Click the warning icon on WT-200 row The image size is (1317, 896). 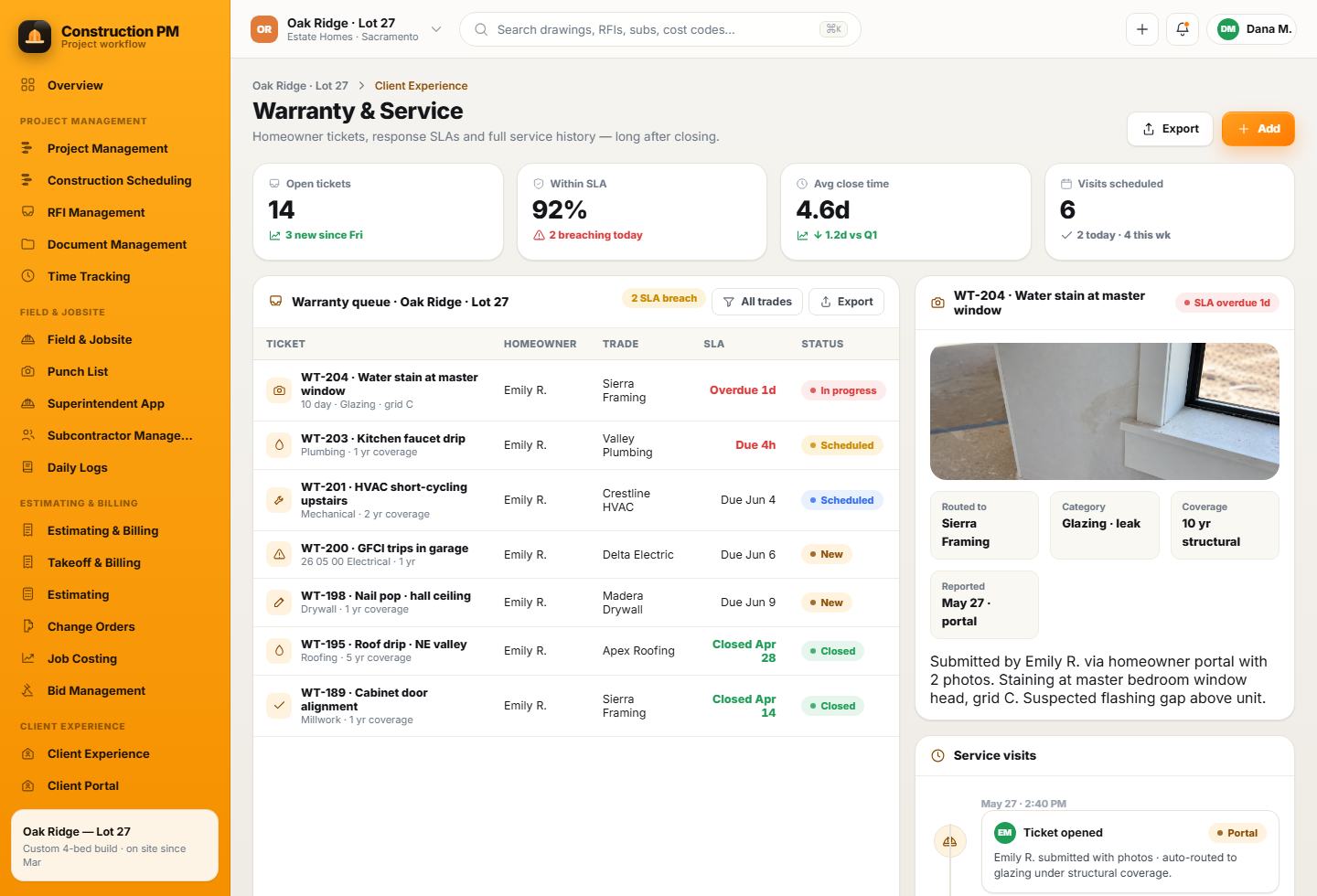279,554
